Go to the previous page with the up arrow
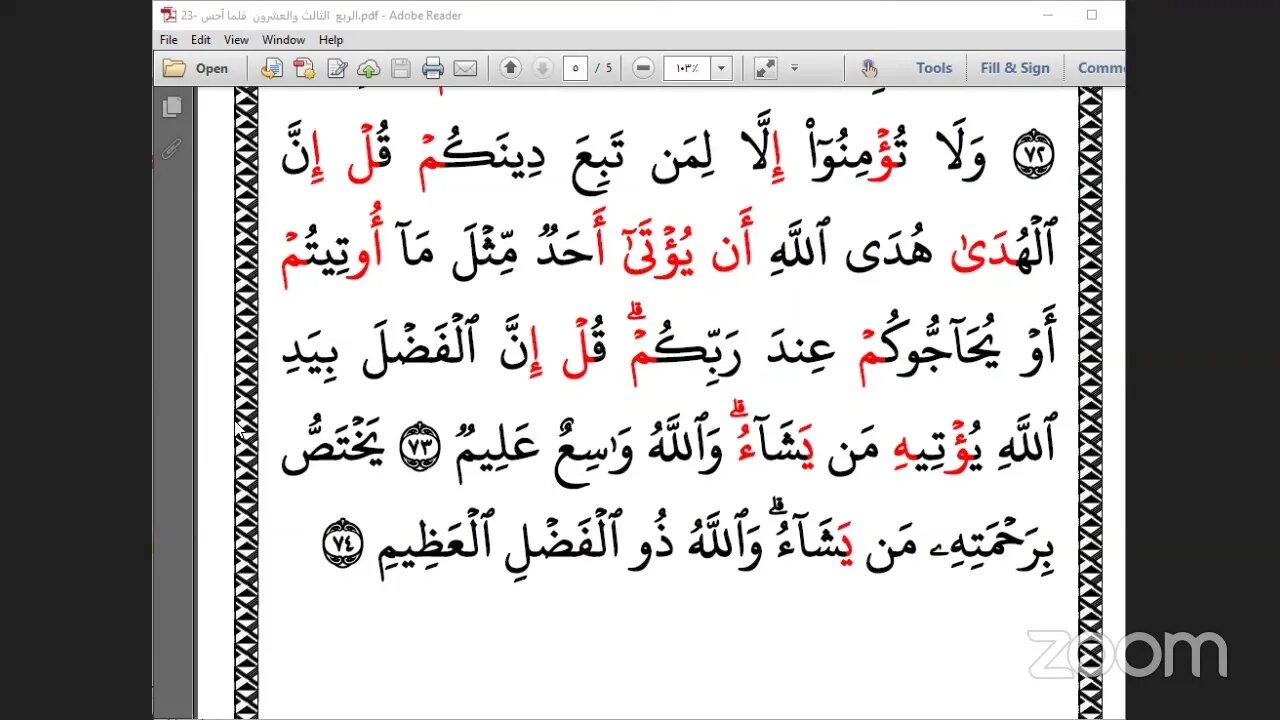The width and height of the screenshot is (1280, 720). point(511,68)
